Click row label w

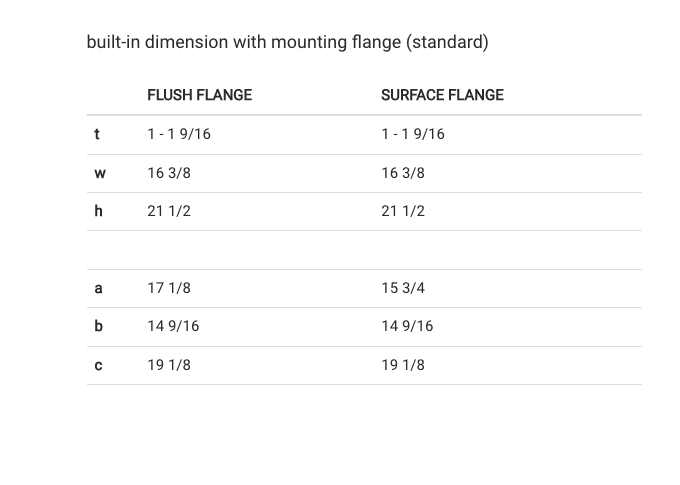[100, 173]
